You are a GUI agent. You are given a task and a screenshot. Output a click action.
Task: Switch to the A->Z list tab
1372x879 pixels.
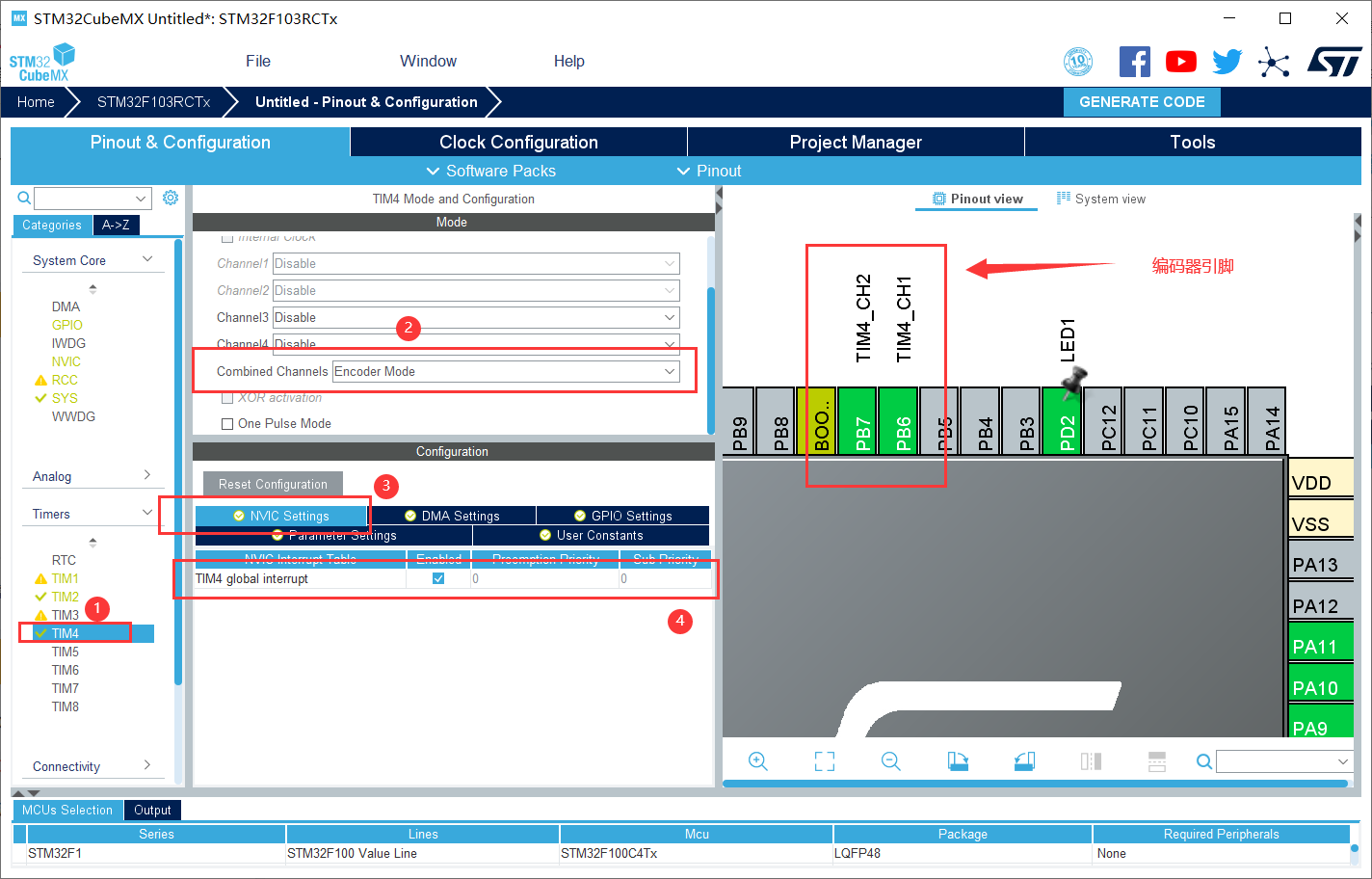116,225
